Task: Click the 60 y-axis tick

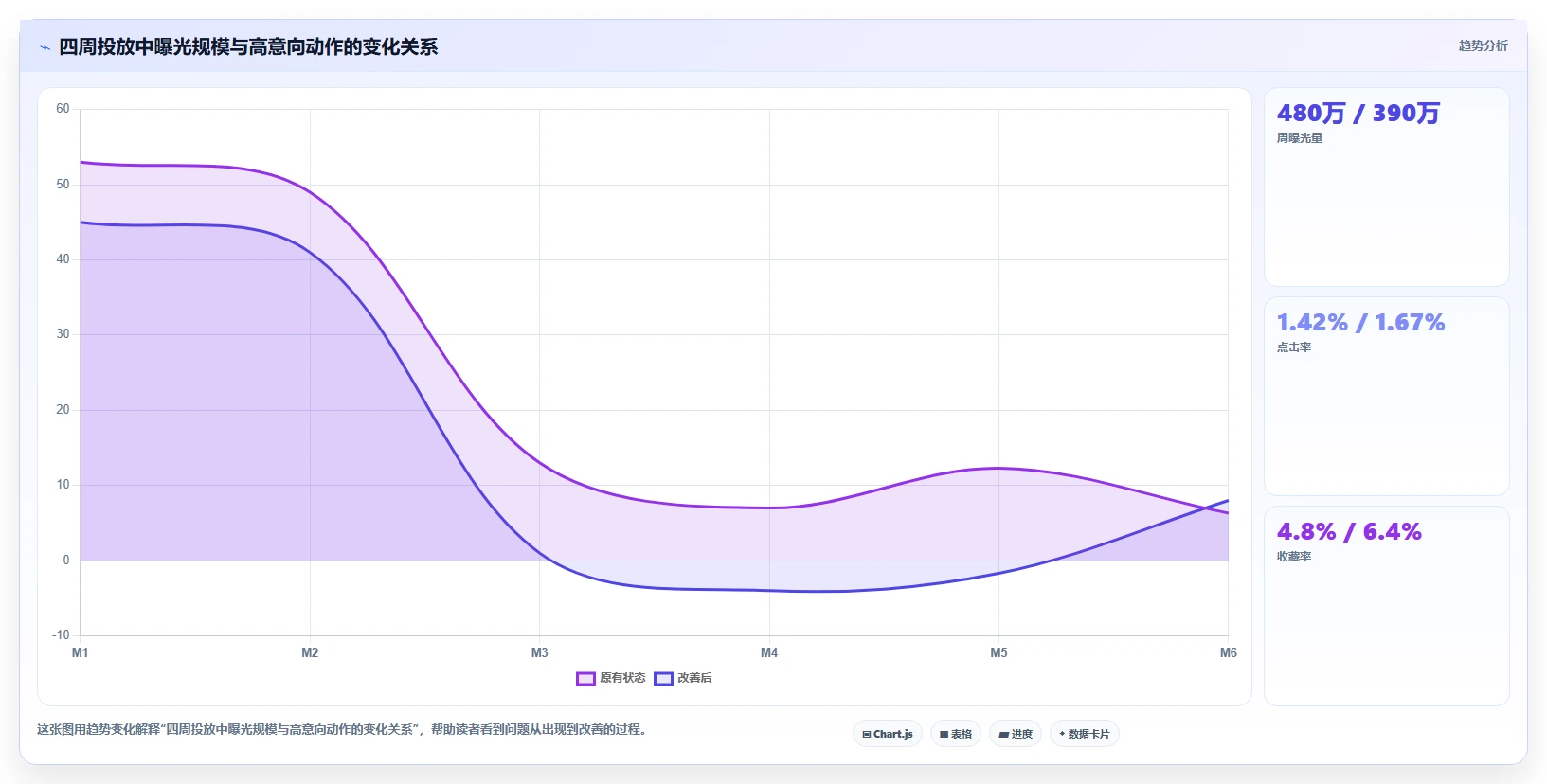Action: tap(63, 109)
